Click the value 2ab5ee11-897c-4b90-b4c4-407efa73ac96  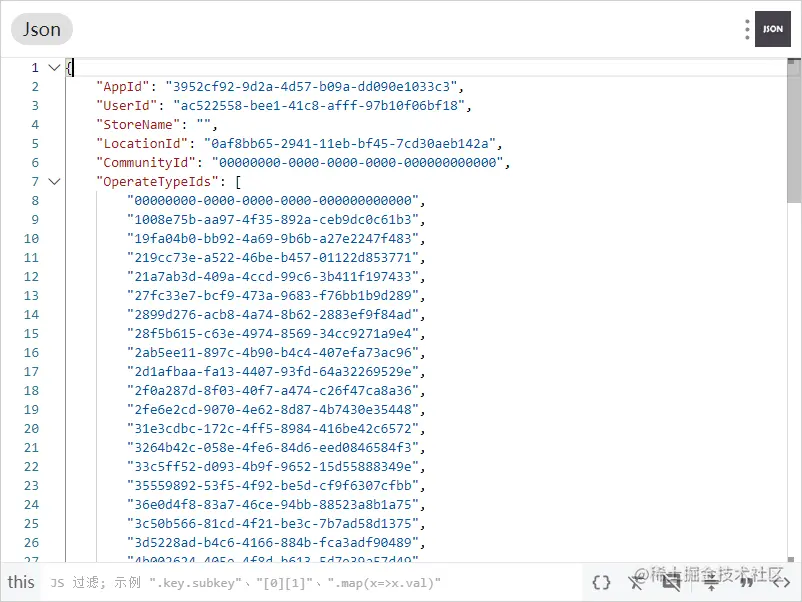pos(273,352)
